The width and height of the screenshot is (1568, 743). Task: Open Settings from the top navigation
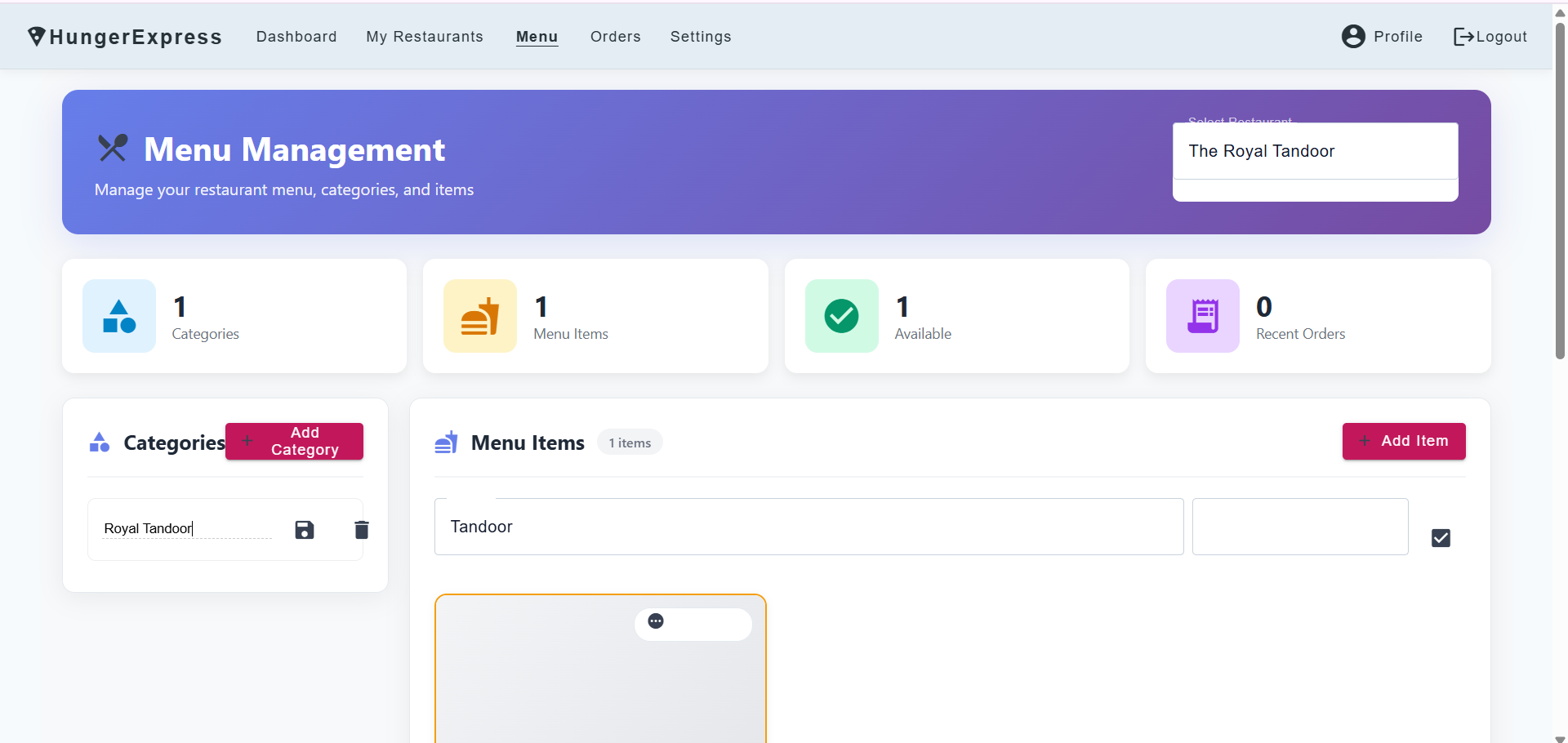[701, 37]
